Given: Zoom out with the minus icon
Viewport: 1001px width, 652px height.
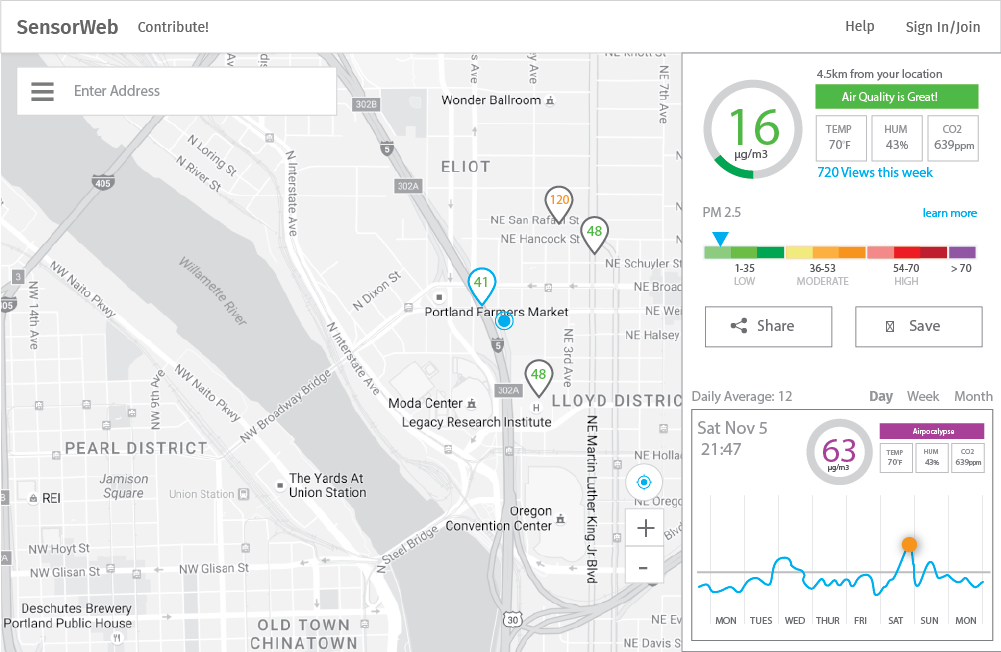Looking at the screenshot, I should pyautogui.click(x=644, y=567).
